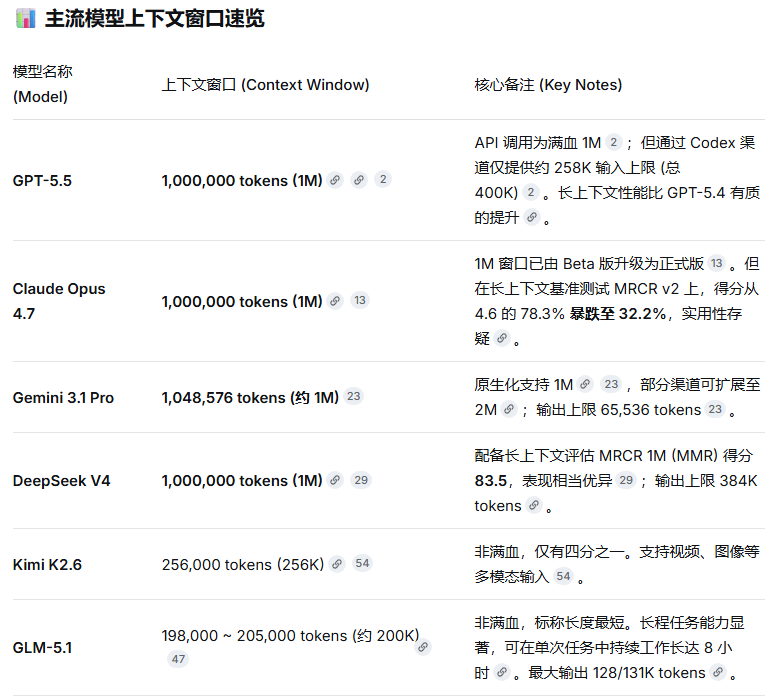This screenshot has width=775, height=696.
Task: Open citation 13 in Claude Opus 4.7 context cell
Action: click(360, 300)
